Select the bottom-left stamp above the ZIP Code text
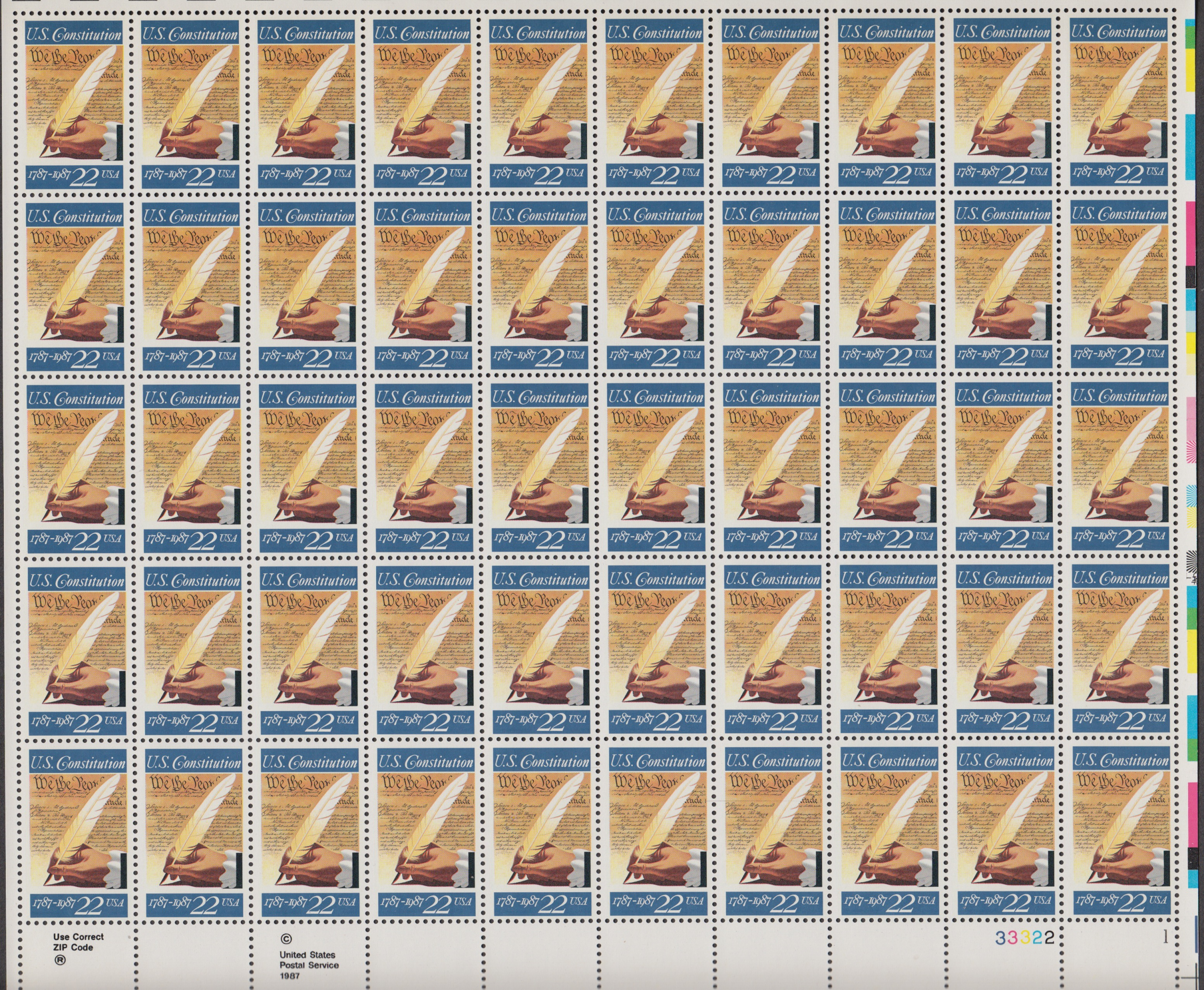 (x=79, y=834)
